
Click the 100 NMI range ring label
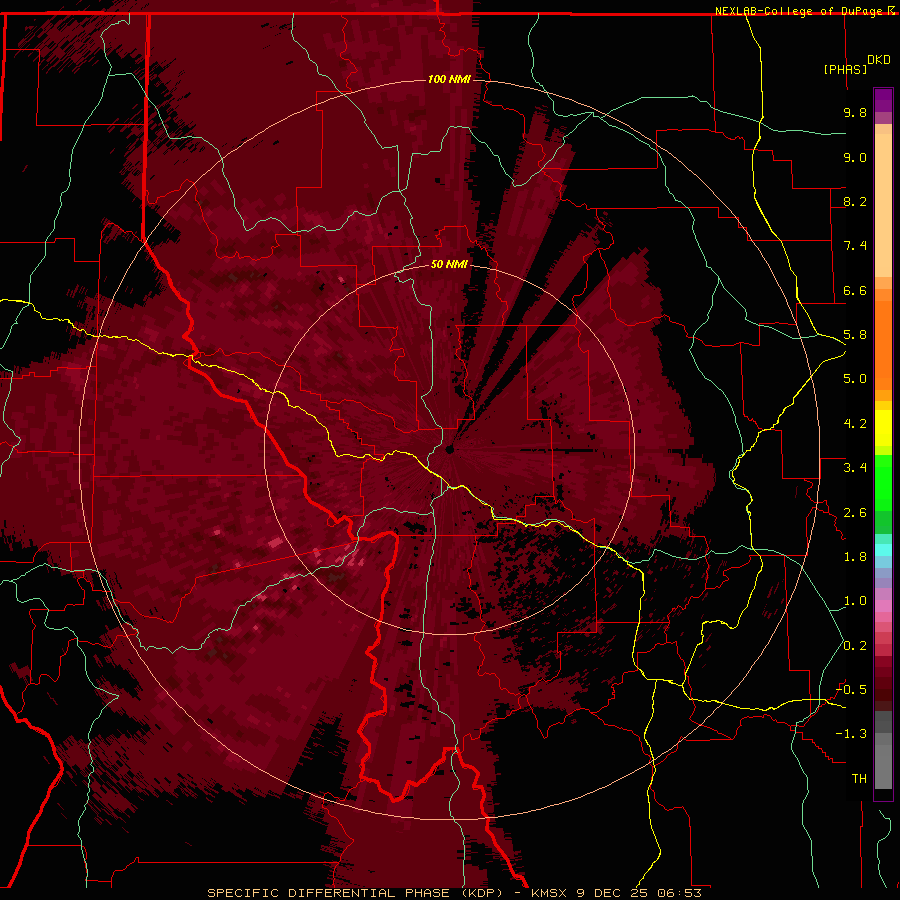pyautogui.click(x=449, y=79)
